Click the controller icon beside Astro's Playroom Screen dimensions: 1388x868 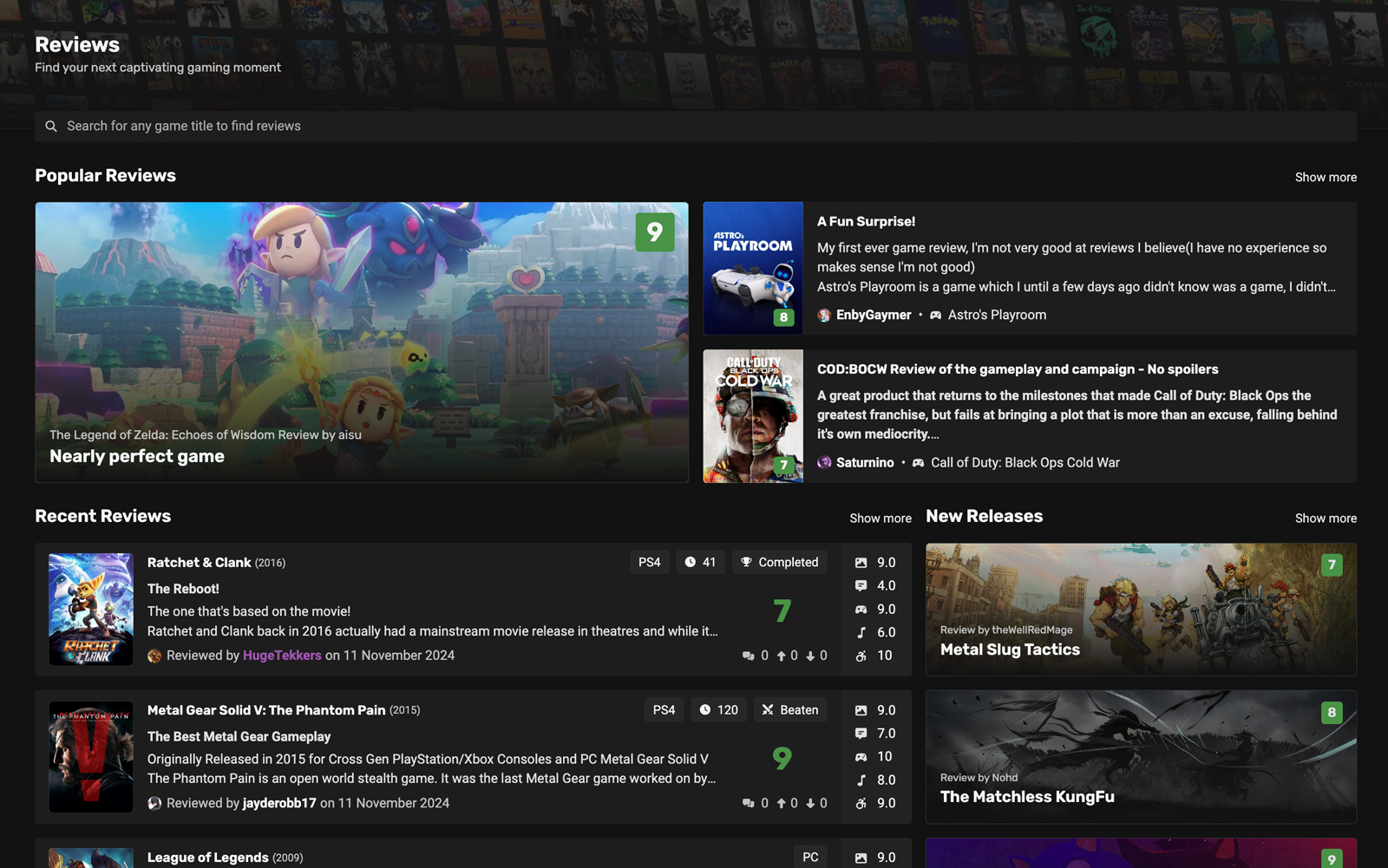[x=935, y=316]
